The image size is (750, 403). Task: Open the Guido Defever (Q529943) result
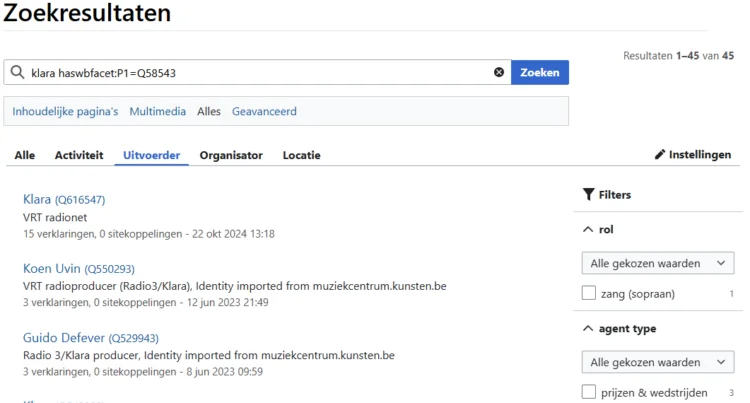(x=91, y=338)
